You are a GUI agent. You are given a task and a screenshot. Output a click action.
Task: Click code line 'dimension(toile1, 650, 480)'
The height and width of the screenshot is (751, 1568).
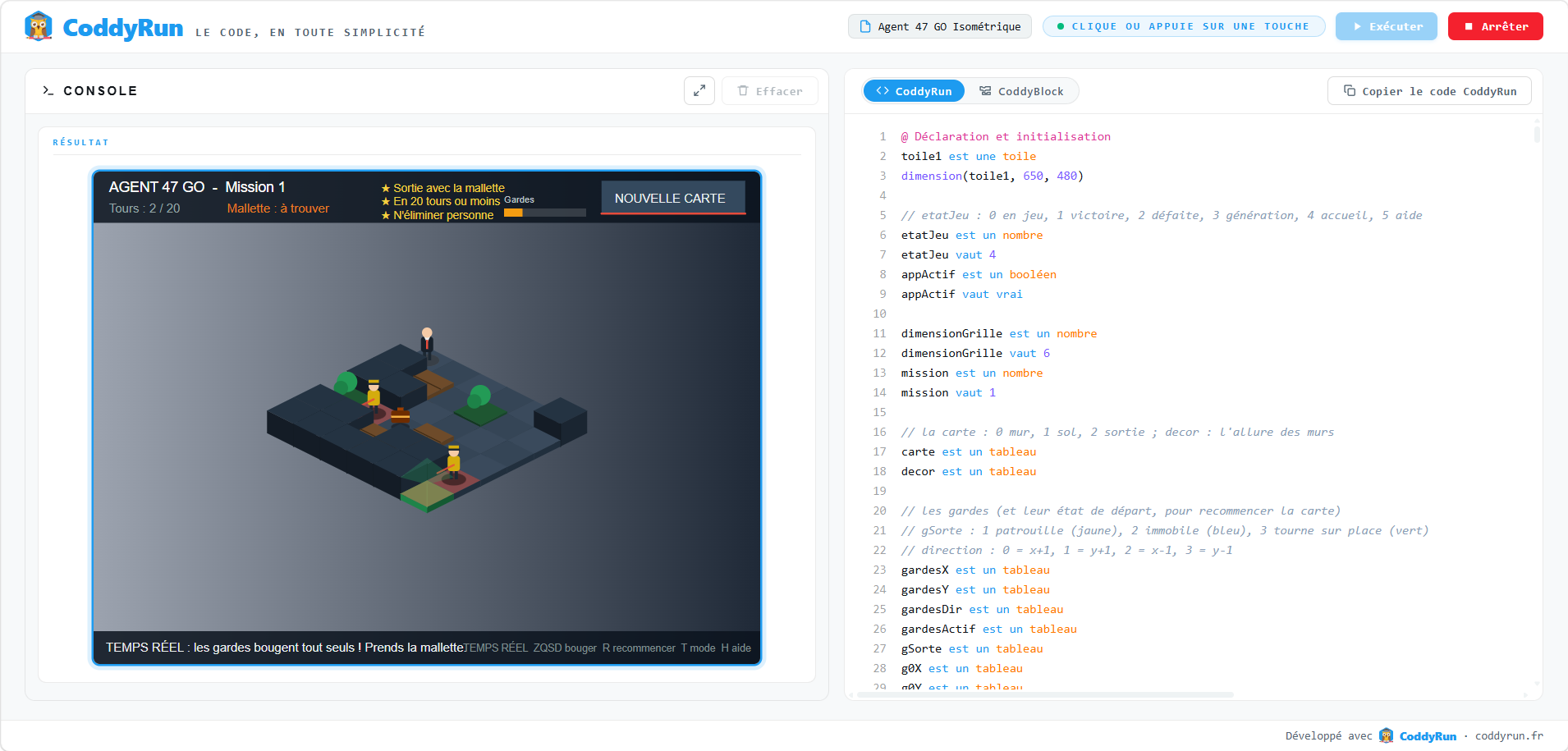993,176
